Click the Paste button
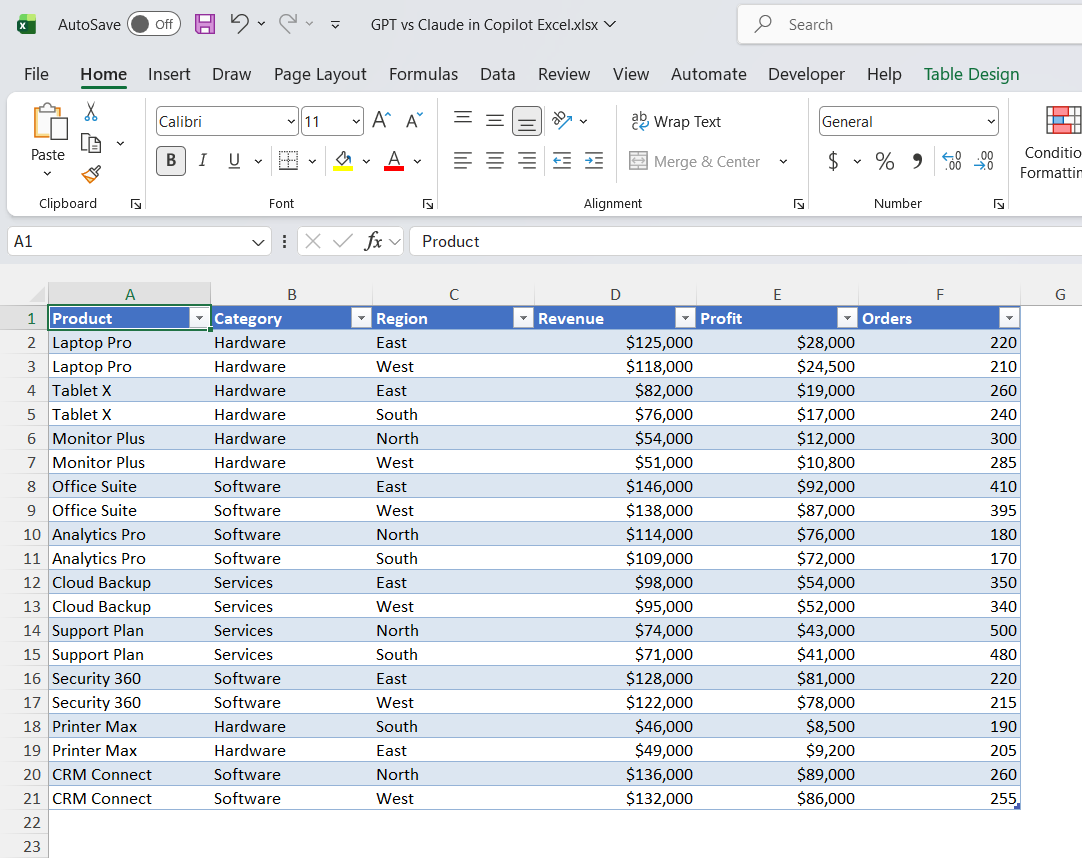 tap(48, 133)
